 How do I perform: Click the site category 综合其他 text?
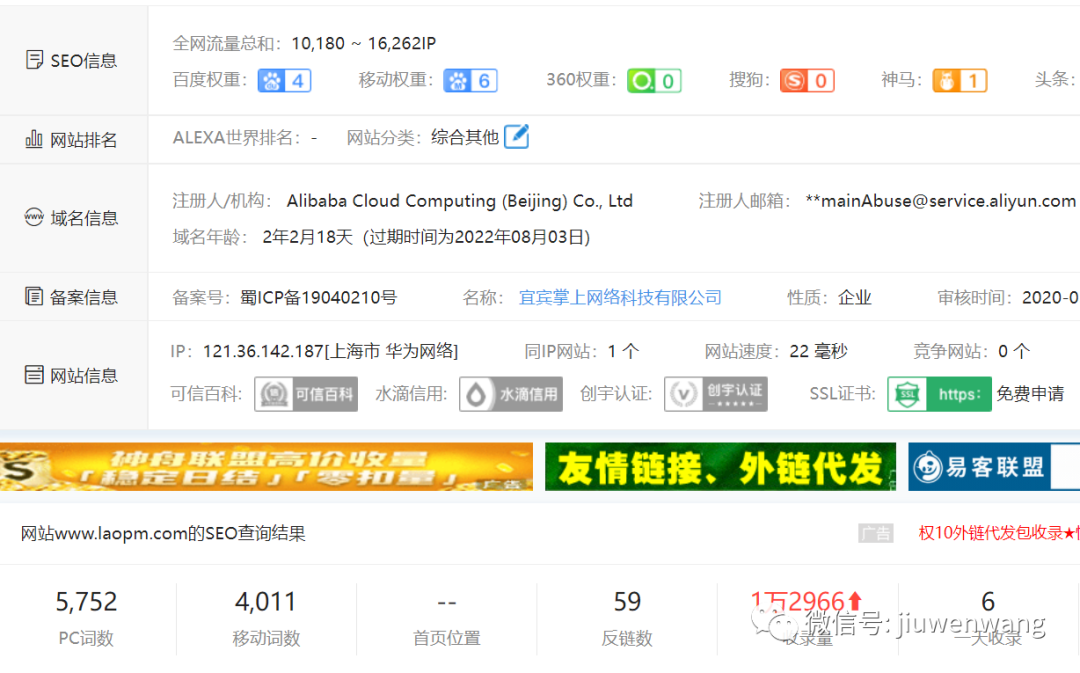tap(465, 137)
